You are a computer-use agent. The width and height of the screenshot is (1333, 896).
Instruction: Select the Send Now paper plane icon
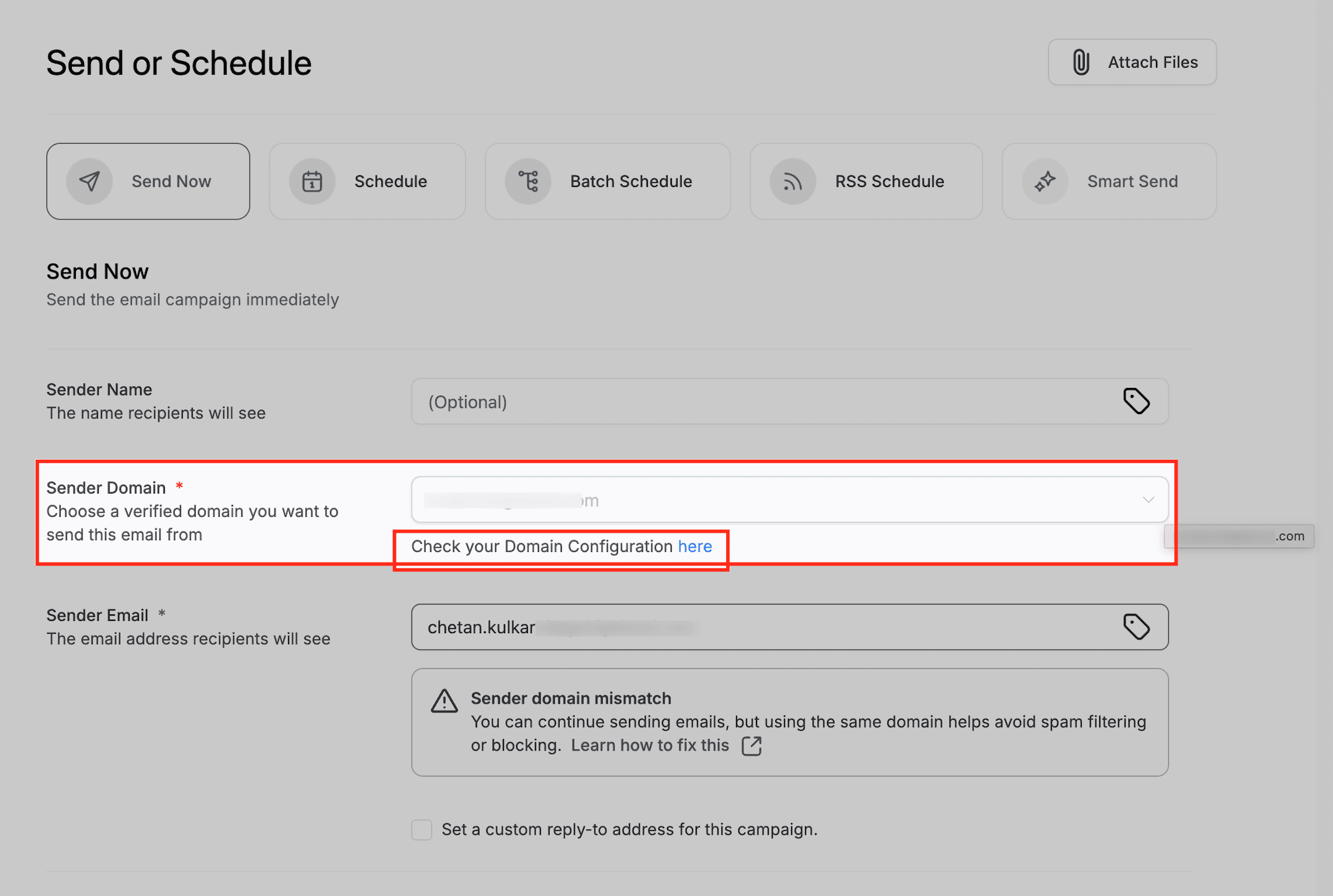point(89,181)
